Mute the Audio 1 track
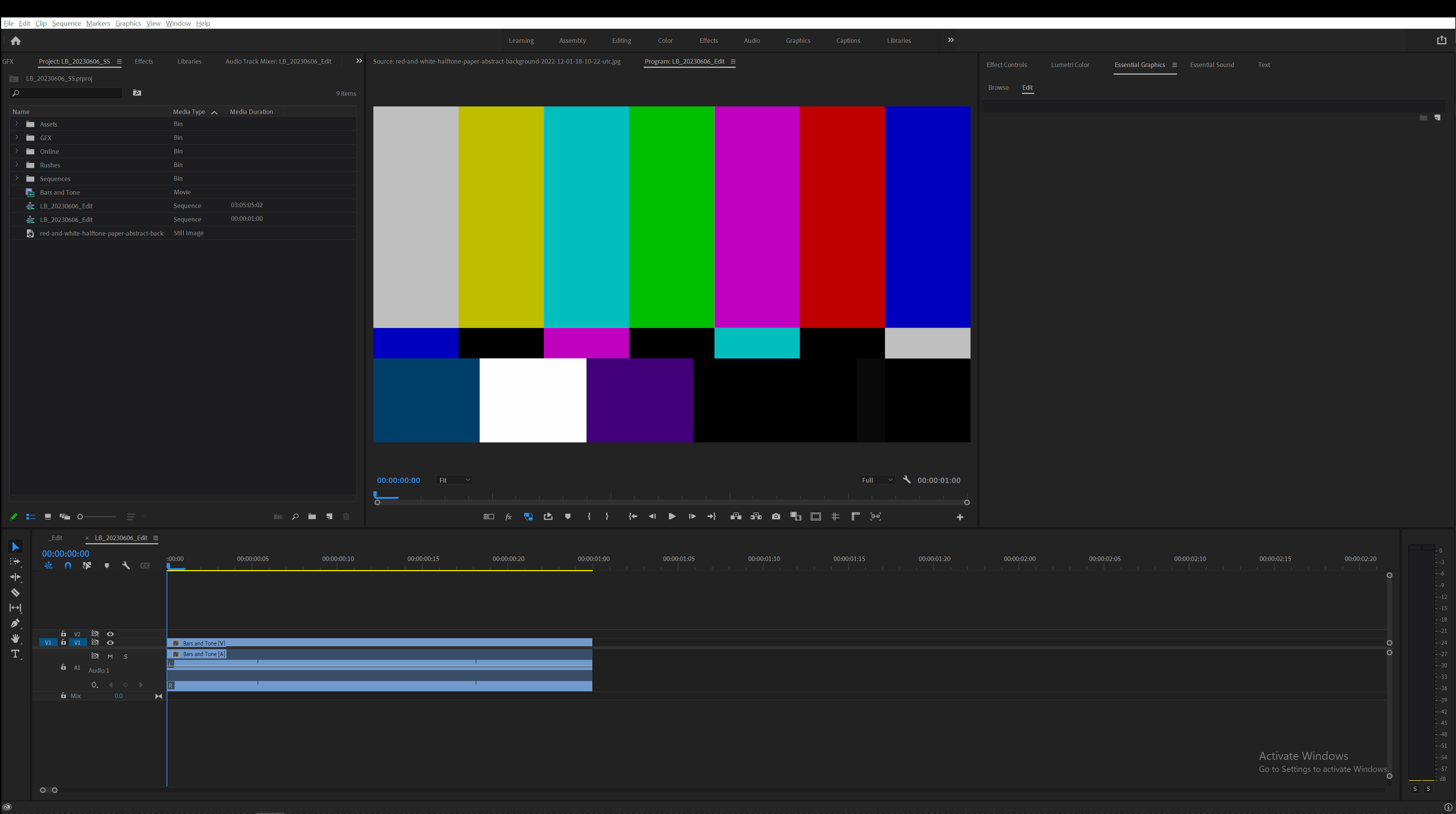This screenshot has width=1456, height=814. pyautogui.click(x=110, y=656)
